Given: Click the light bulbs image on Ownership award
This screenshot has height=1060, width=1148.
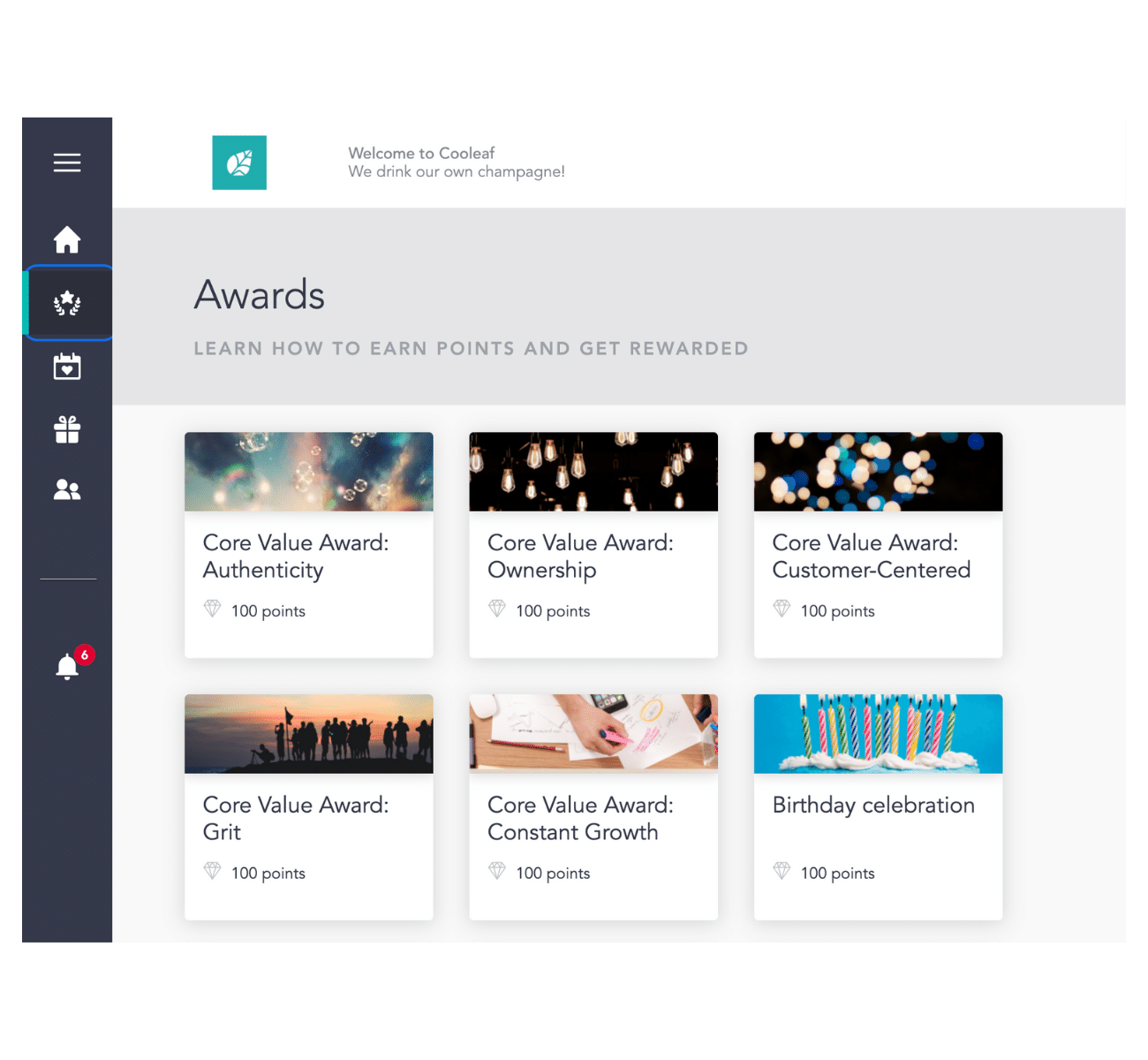Looking at the screenshot, I should 593,472.
